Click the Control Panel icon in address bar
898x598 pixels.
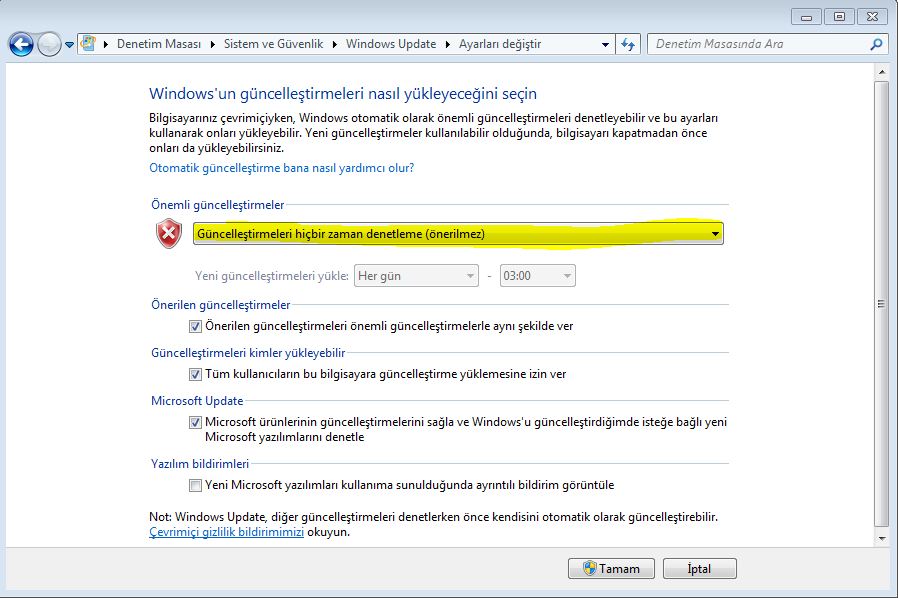90,44
